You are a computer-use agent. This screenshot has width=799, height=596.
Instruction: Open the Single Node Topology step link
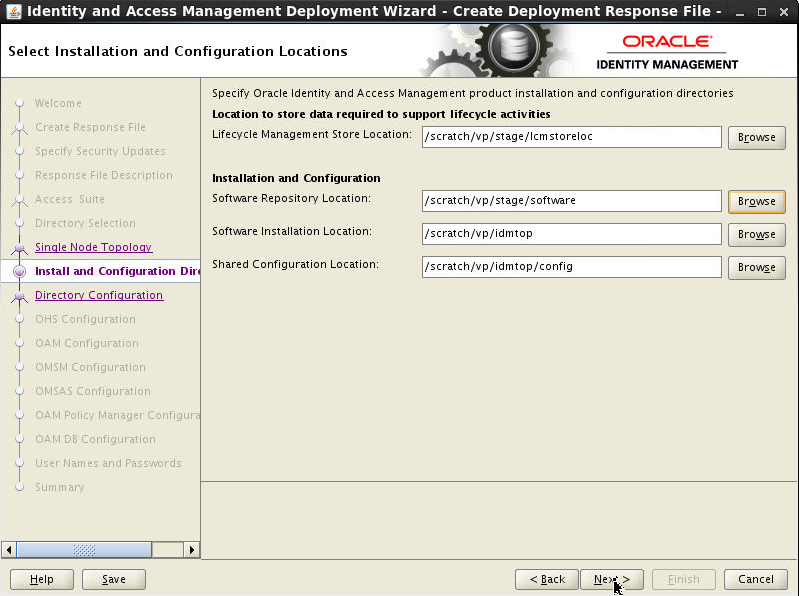tap(93, 247)
